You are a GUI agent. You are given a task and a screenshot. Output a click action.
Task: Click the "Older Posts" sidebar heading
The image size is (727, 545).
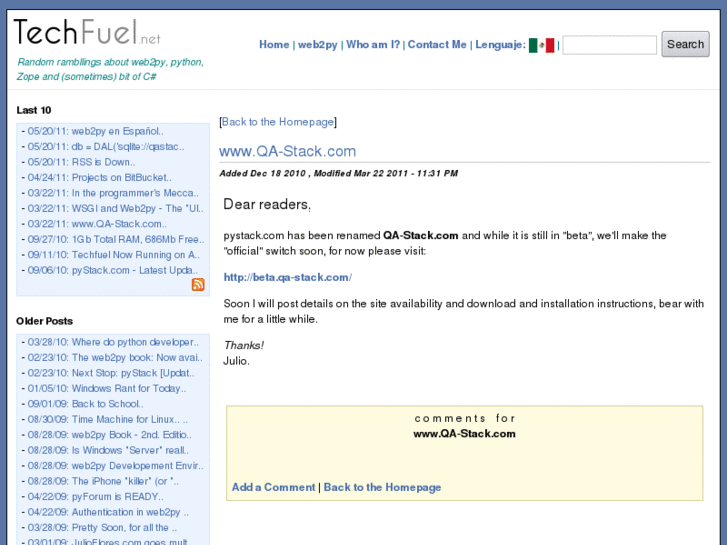45,321
